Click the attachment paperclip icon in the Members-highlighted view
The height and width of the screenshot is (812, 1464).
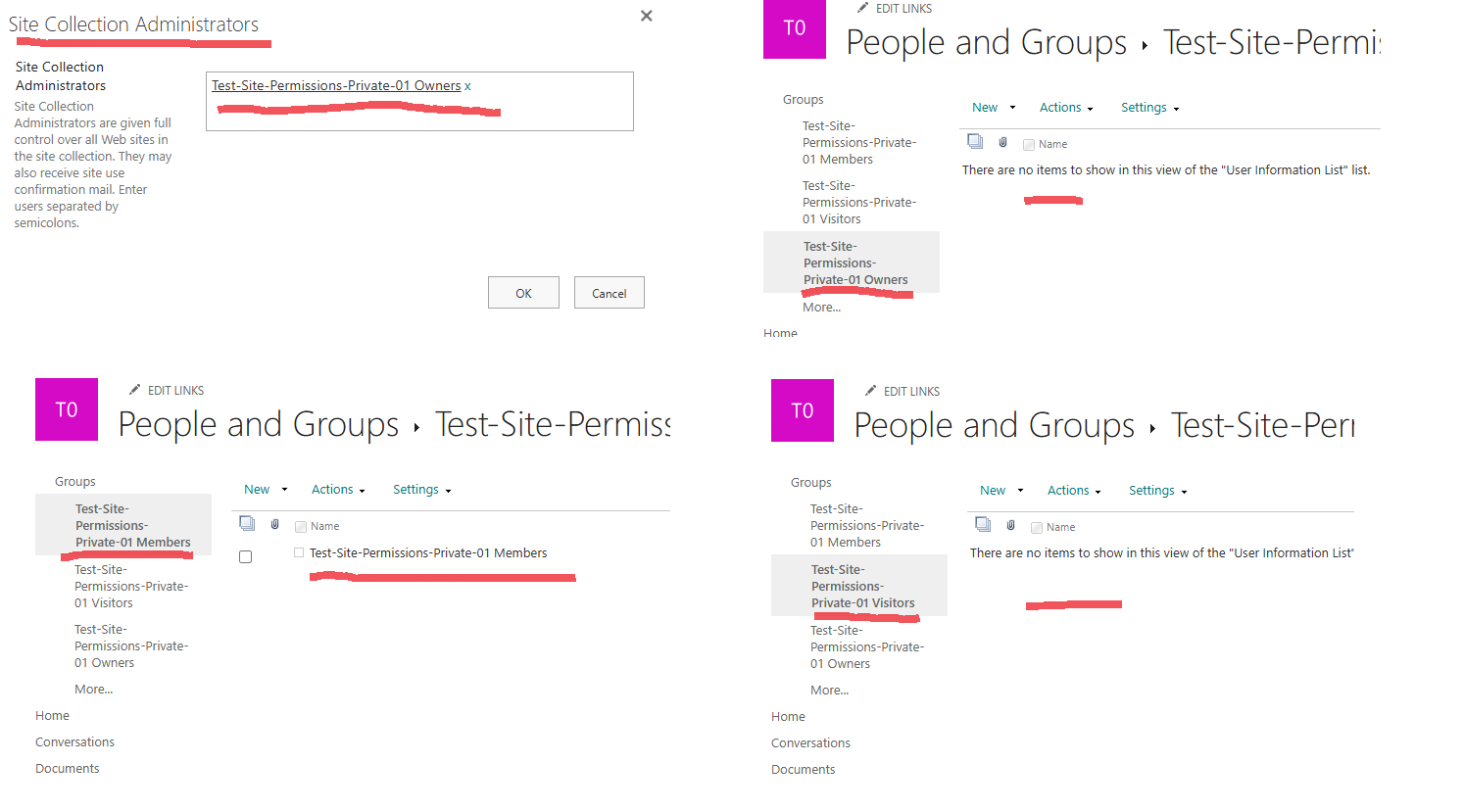(274, 524)
